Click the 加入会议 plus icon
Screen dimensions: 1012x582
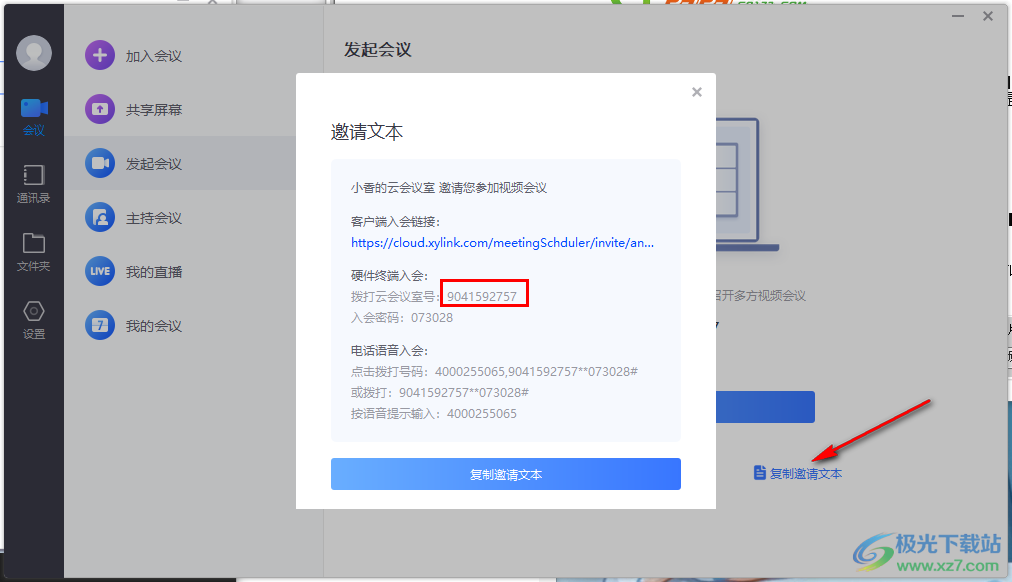tap(100, 56)
